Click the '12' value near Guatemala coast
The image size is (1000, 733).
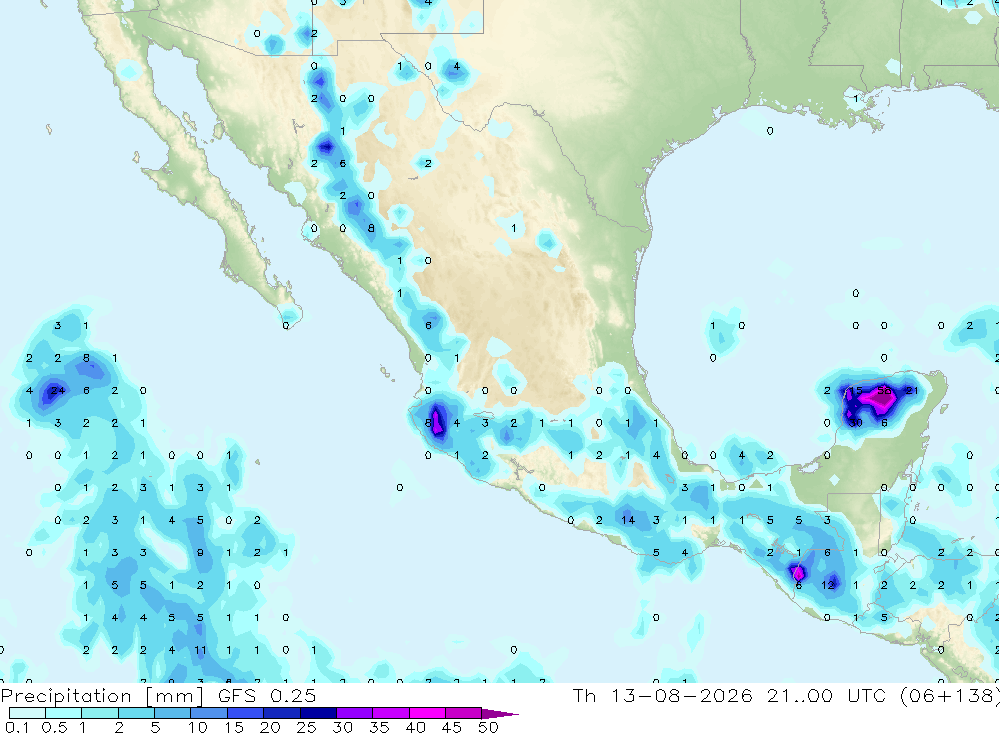(828, 585)
